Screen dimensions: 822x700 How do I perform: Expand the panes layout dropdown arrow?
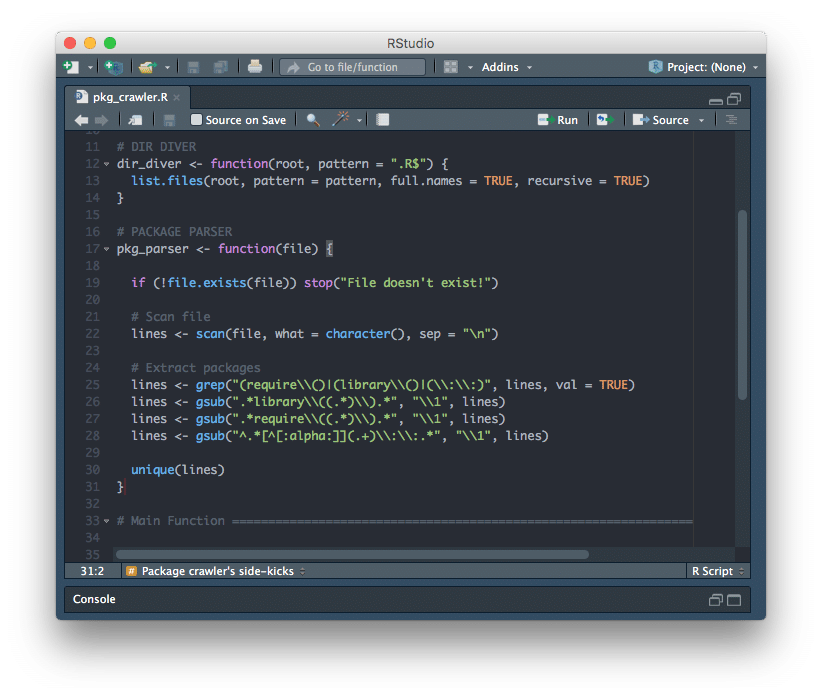click(x=470, y=67)
